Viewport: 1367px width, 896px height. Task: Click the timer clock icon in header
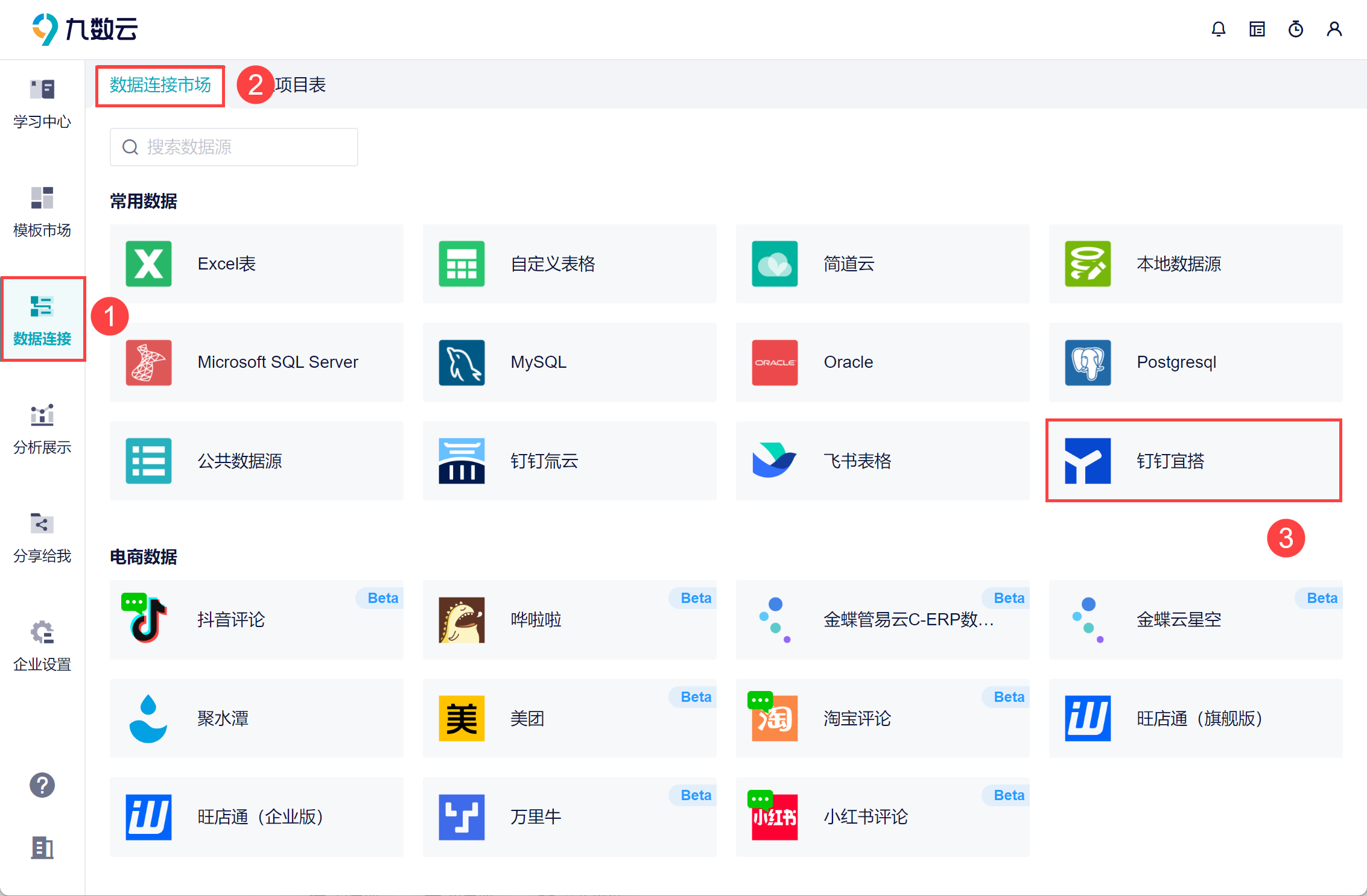coord(1296,29)
